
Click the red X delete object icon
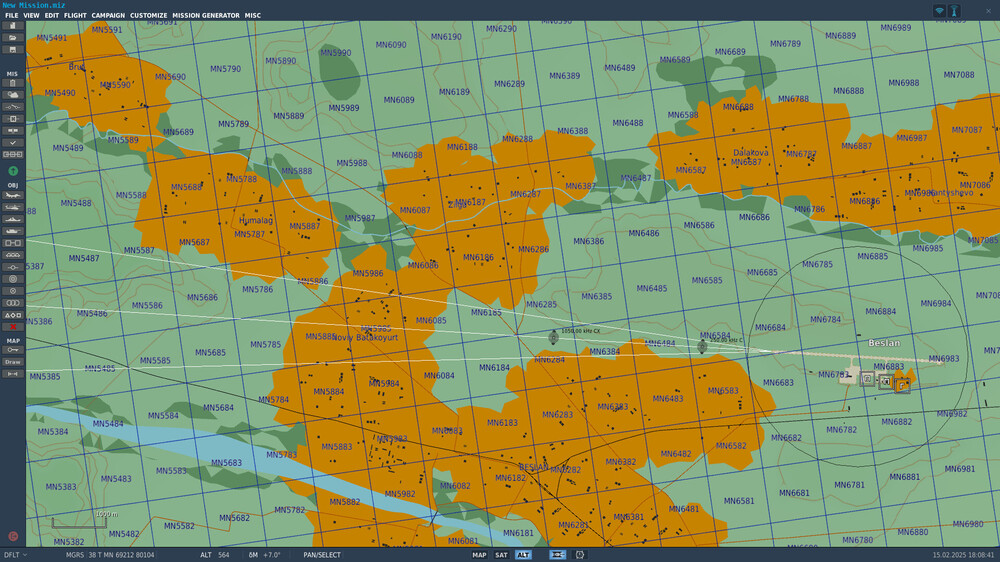[13, 327]
